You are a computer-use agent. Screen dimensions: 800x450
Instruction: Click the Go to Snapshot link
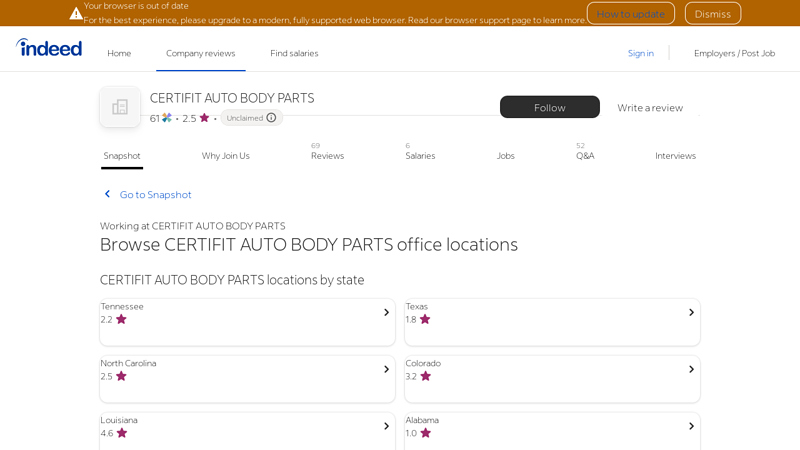click(x=156, y=194)
